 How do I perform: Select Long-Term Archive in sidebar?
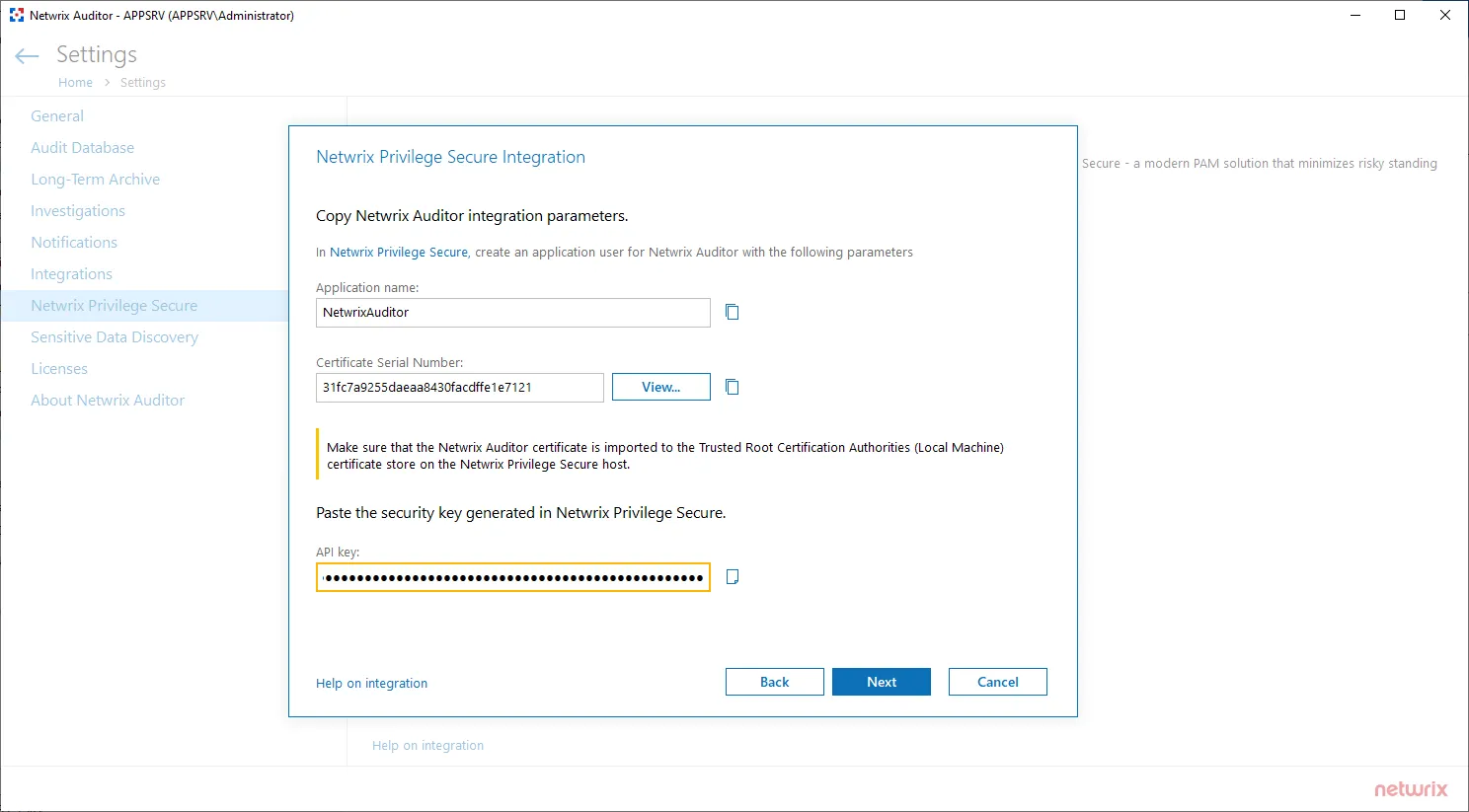(x=96, y=180)
